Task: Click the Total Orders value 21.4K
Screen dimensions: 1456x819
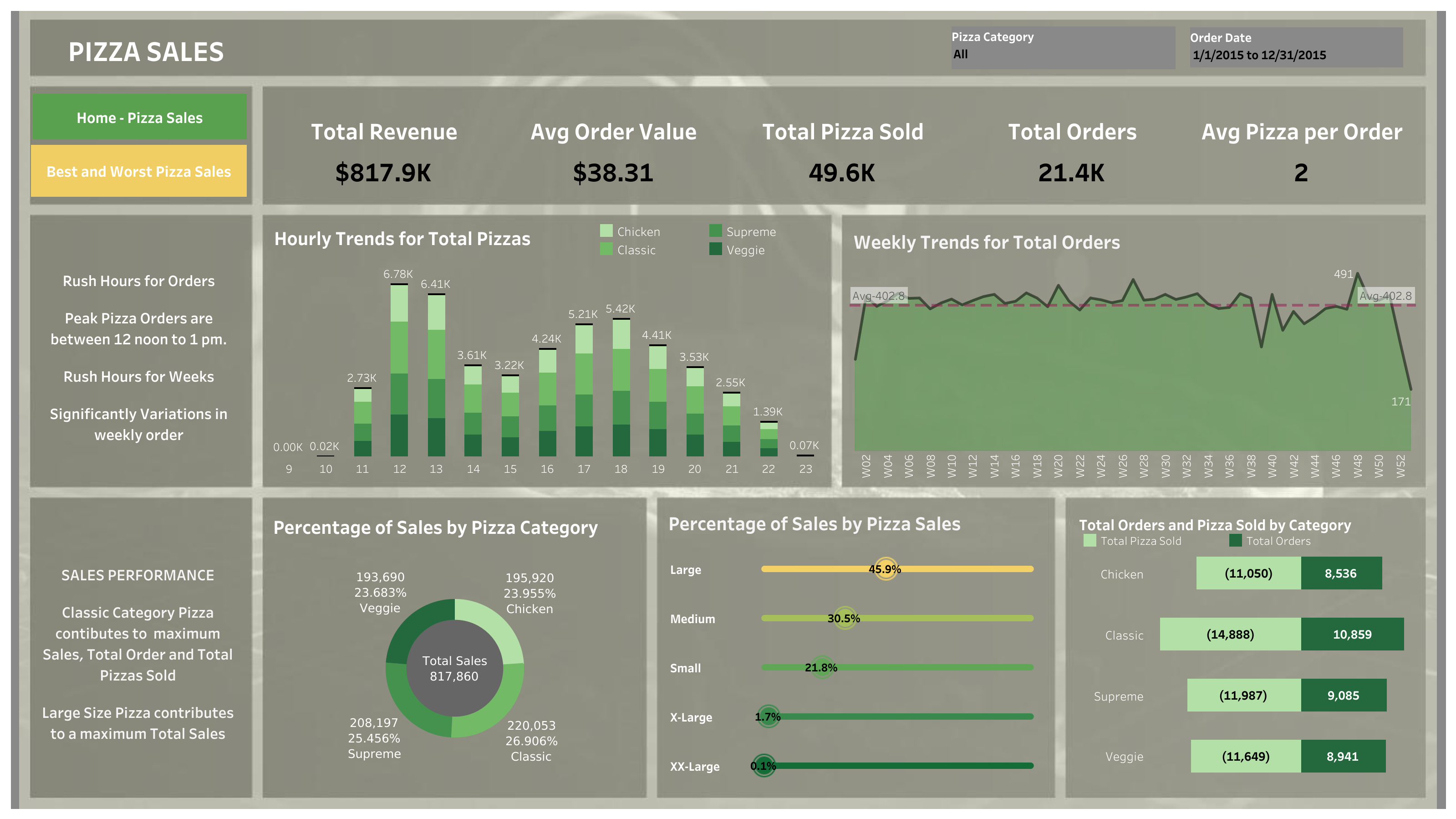Action: (1071, 173)
